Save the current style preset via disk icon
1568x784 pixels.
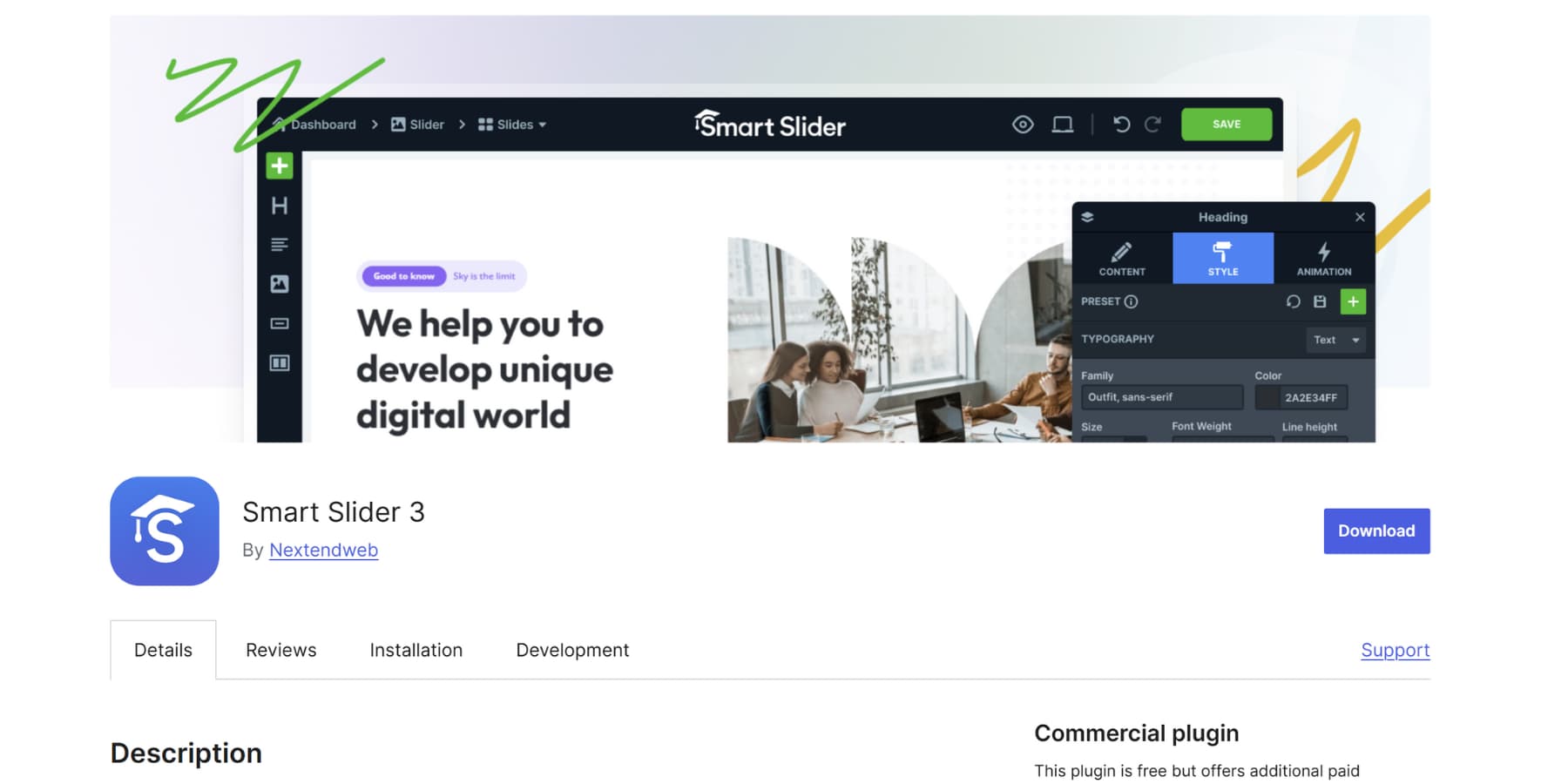coord(1320,301)
